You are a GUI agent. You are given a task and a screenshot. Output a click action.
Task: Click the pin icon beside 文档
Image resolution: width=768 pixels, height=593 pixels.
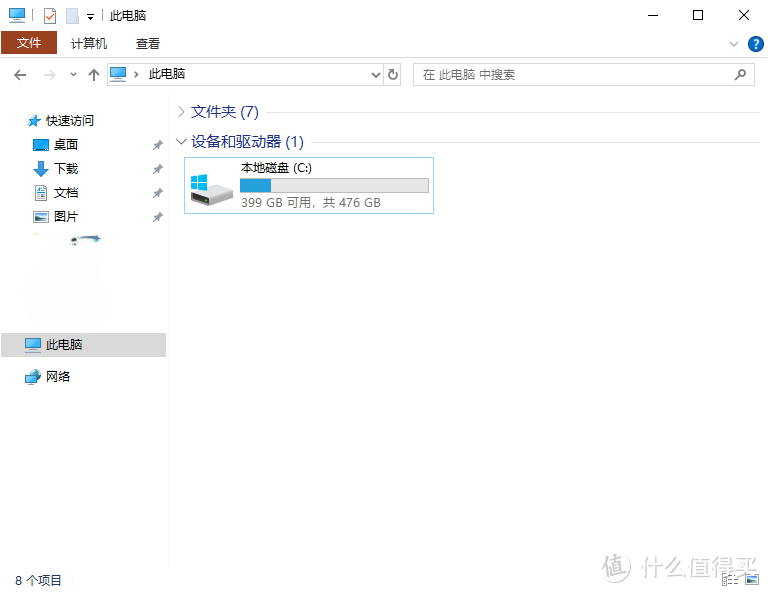point(157,193)
